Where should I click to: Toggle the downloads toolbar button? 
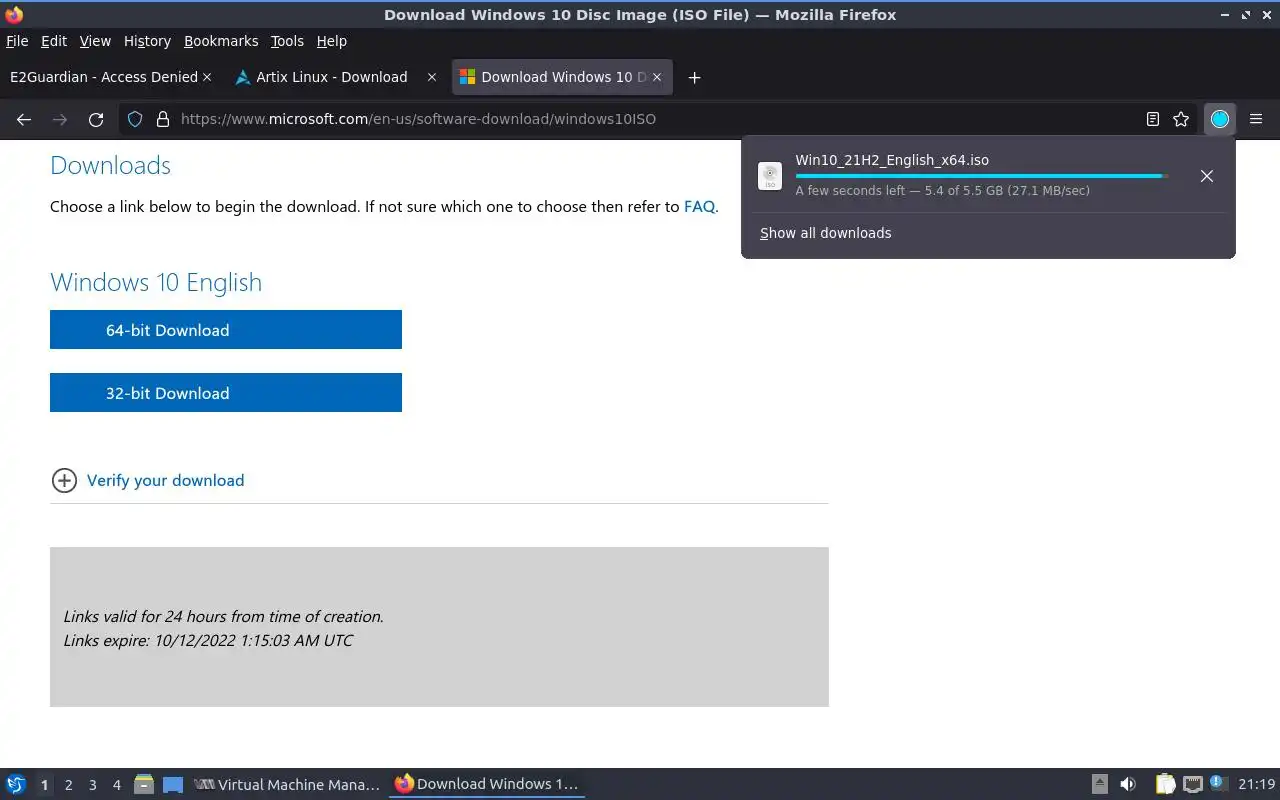(1219, 119)
